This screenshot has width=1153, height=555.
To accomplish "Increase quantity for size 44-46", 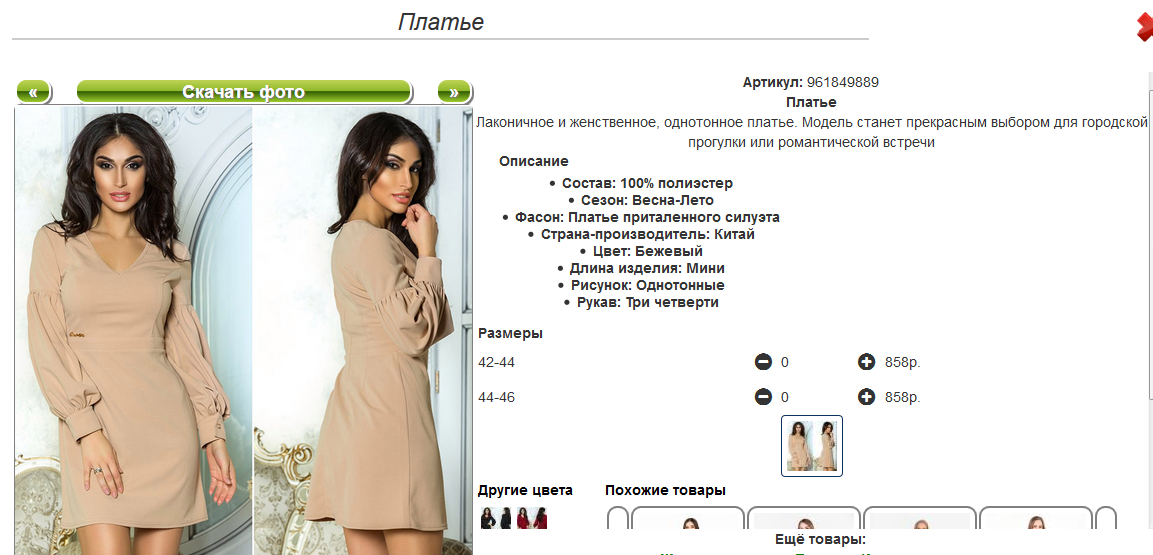I will [866, 397].
